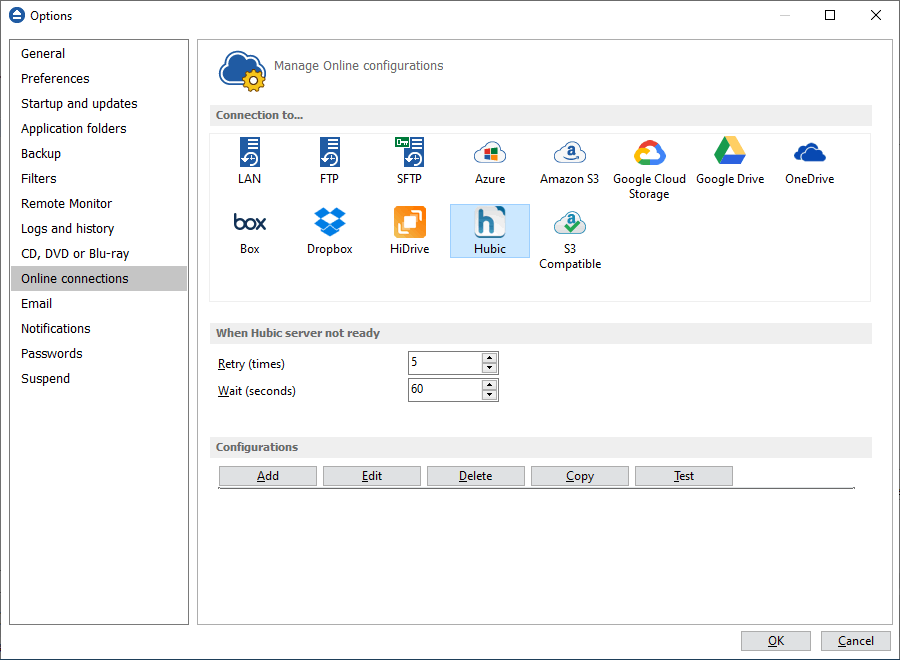This screenshot has width=900, height=660.
Task: Go to Notifications options
Action: pyautogui.click(x=99, y=328)
